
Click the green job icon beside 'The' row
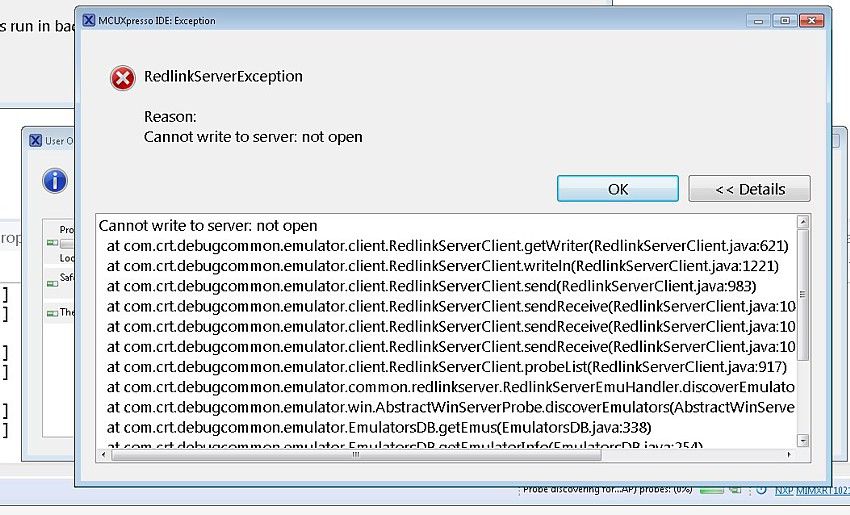(52, 313)
